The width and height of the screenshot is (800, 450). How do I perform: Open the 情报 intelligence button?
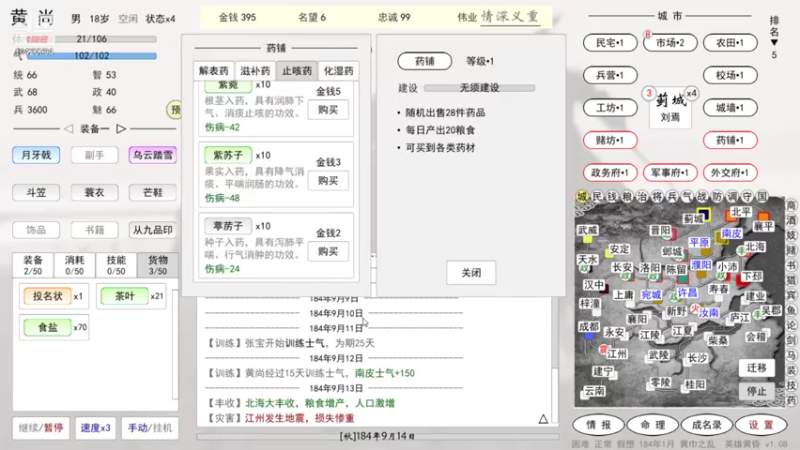598,424
